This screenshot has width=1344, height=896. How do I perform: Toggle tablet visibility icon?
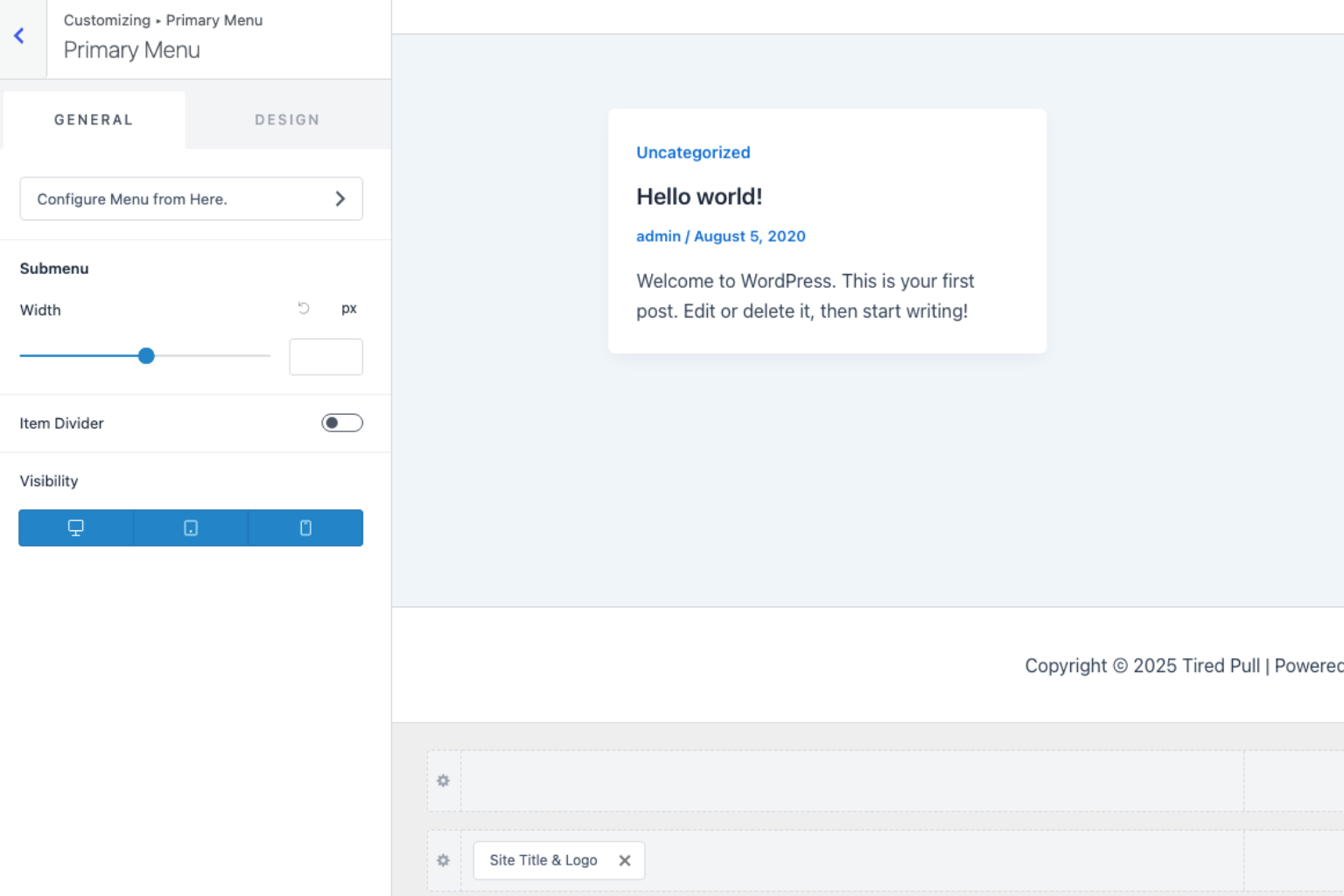(x=190, y=528)
